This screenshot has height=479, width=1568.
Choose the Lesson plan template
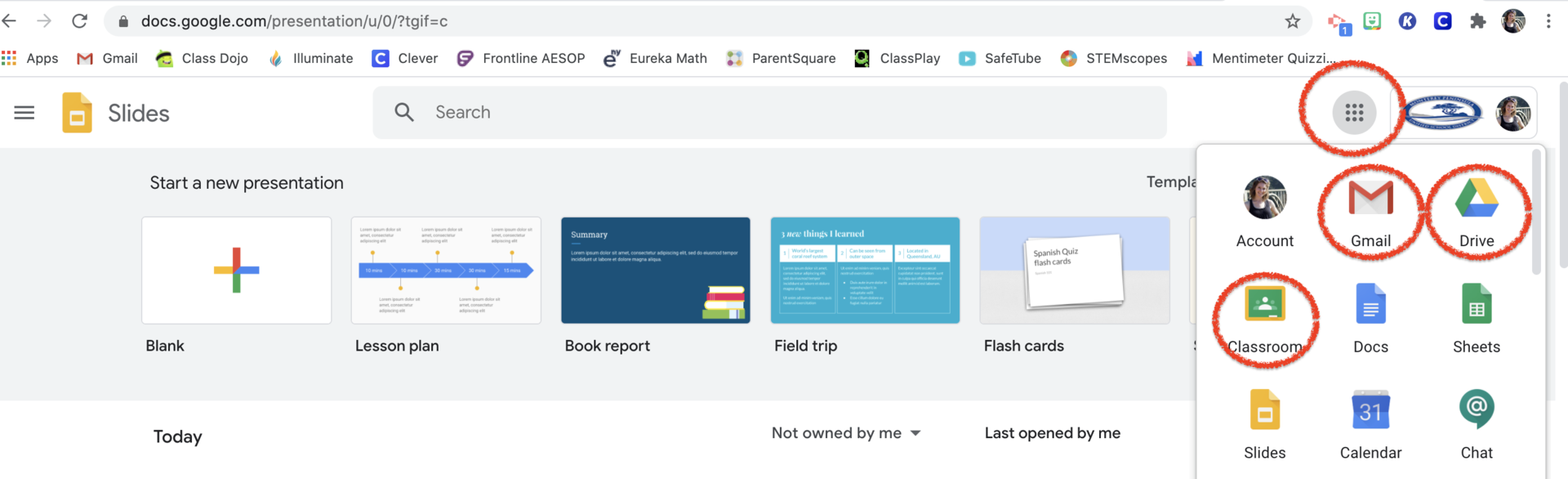[x=446, y=270]
